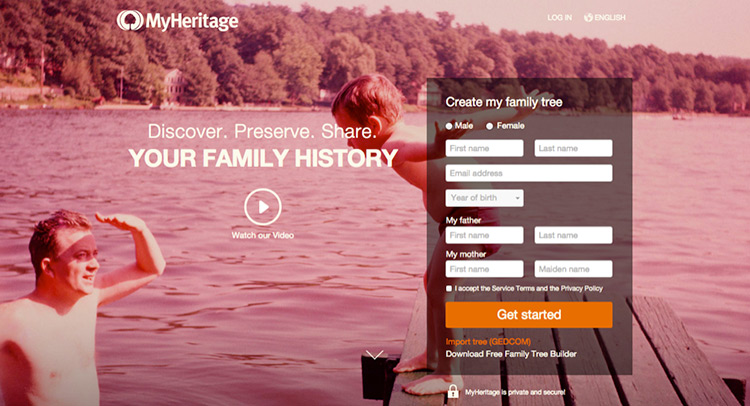Open the LOG IN menu item
Screen dimensions: 750x406
click(x=560, y=18)
